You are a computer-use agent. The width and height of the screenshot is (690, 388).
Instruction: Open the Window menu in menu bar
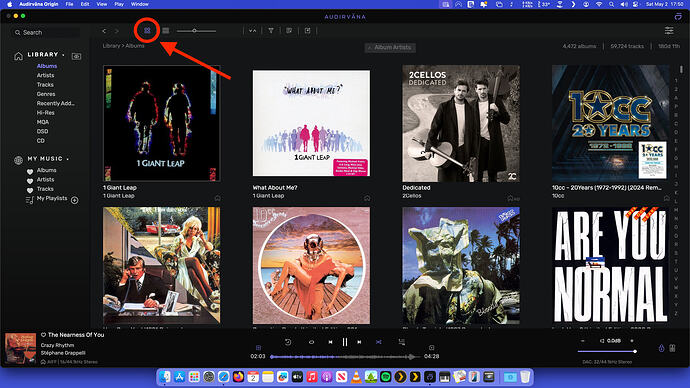pos(139,4)
